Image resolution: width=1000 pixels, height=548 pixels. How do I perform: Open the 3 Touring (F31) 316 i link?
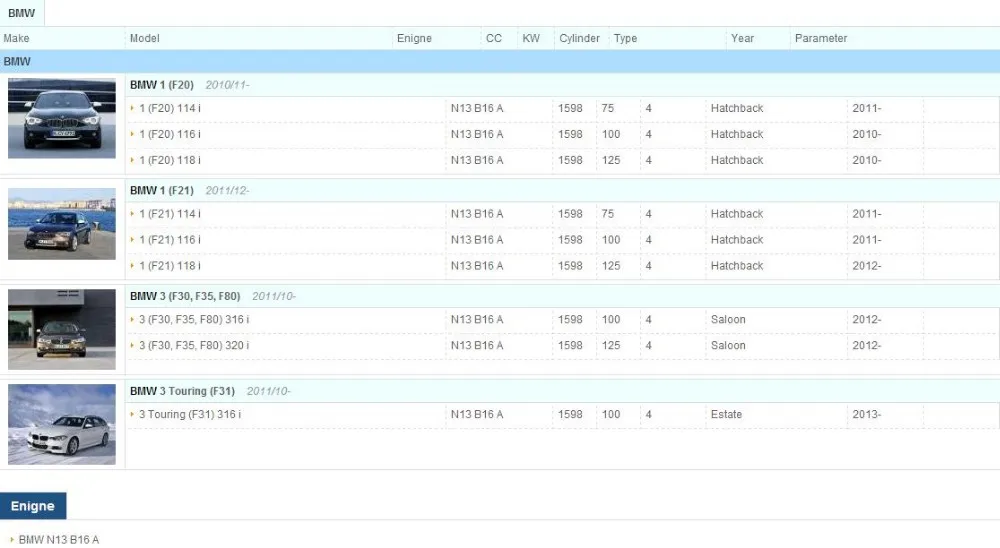(x=190, y=414)
